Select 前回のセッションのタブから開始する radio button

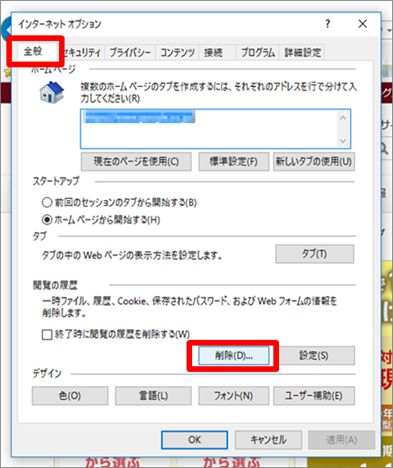47,202
